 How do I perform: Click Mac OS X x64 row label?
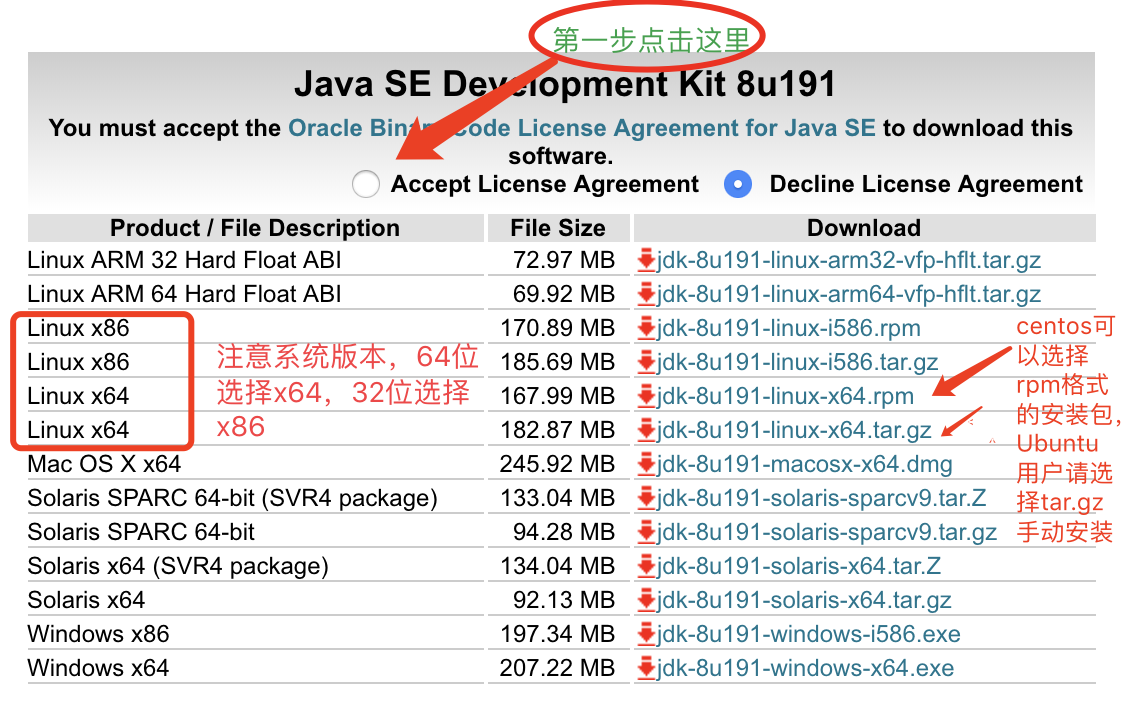104,463
